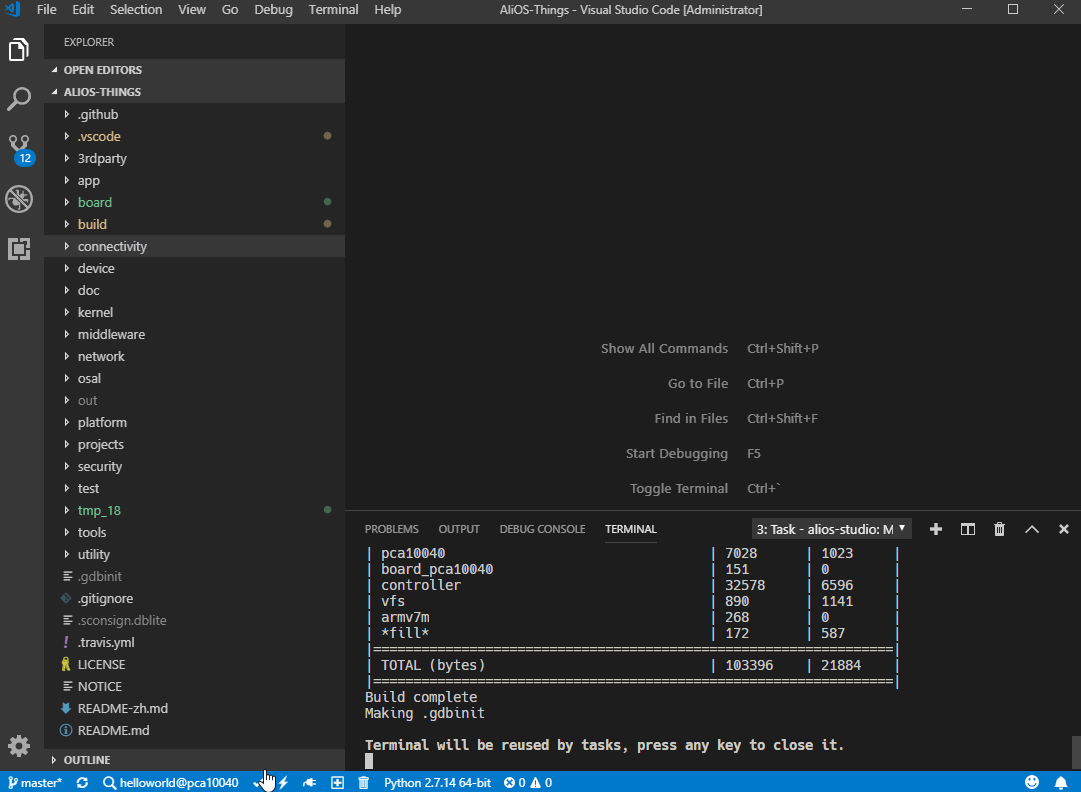Add a new terminal with plus icon
This screenshot has width=1081, height=792.
point(936,529)
